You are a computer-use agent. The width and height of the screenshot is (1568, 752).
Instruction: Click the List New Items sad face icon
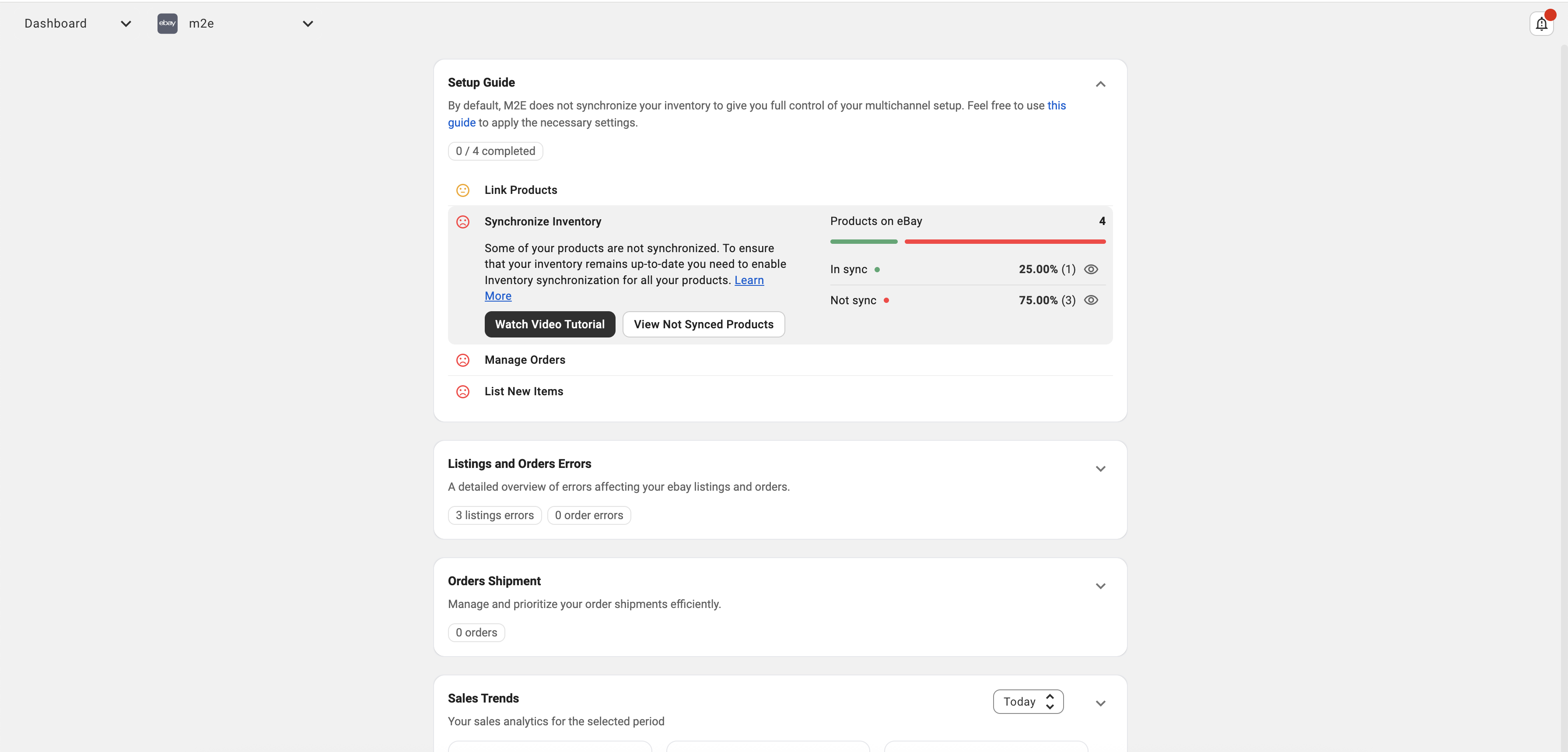462,391
